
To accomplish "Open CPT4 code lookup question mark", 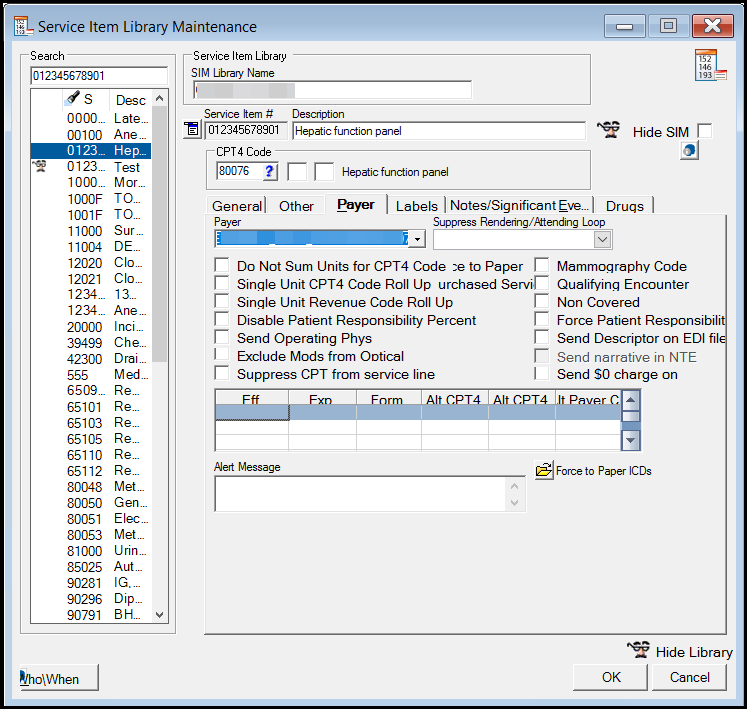I will (x=270, y=172).
